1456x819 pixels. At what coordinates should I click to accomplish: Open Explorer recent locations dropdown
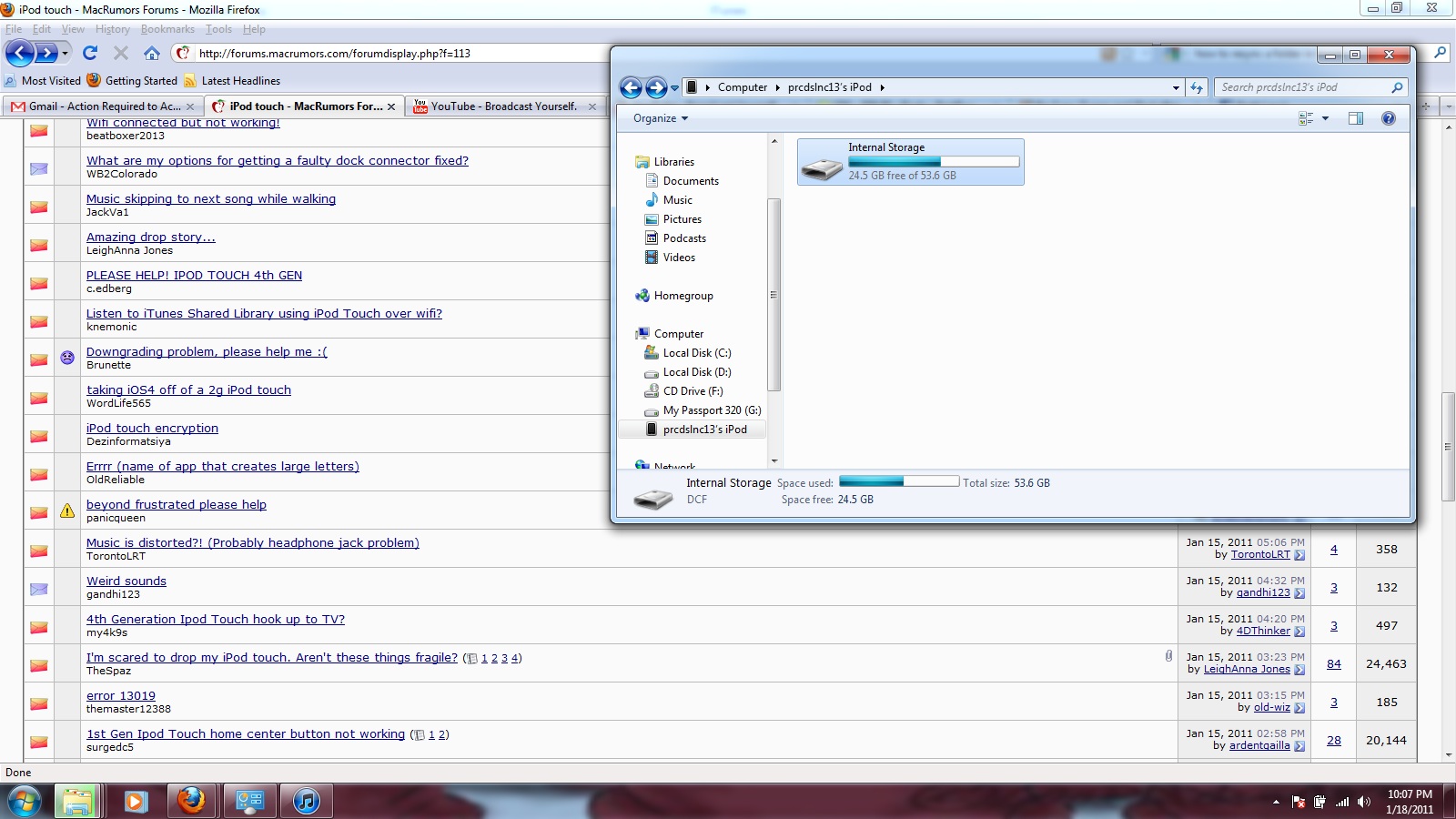click(x=674, y=88)
